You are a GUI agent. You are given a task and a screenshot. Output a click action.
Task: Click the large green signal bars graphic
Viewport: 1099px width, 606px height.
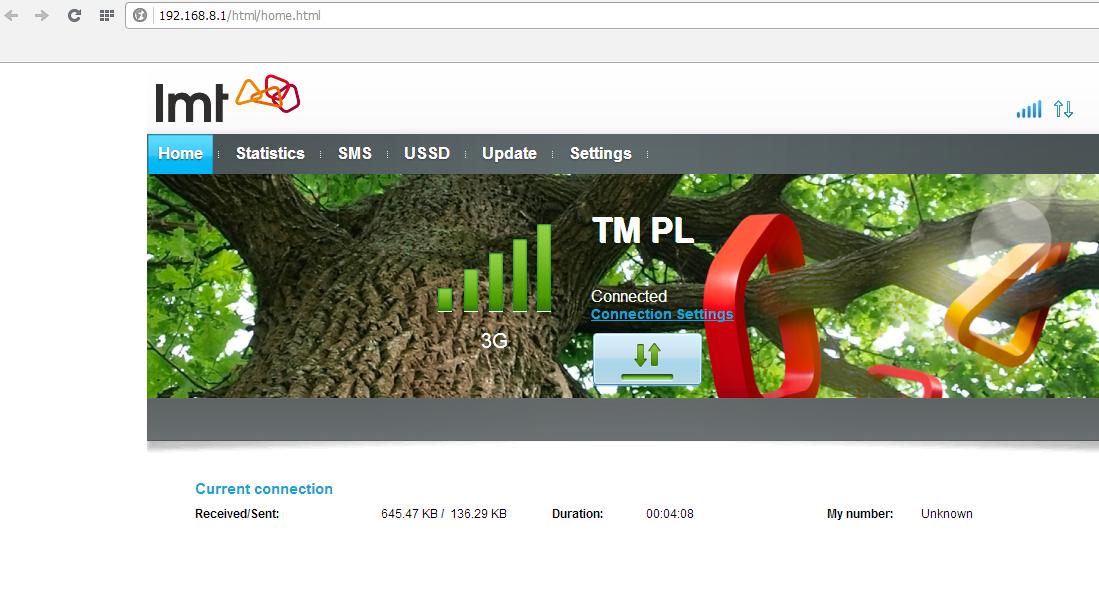point(495,270)
